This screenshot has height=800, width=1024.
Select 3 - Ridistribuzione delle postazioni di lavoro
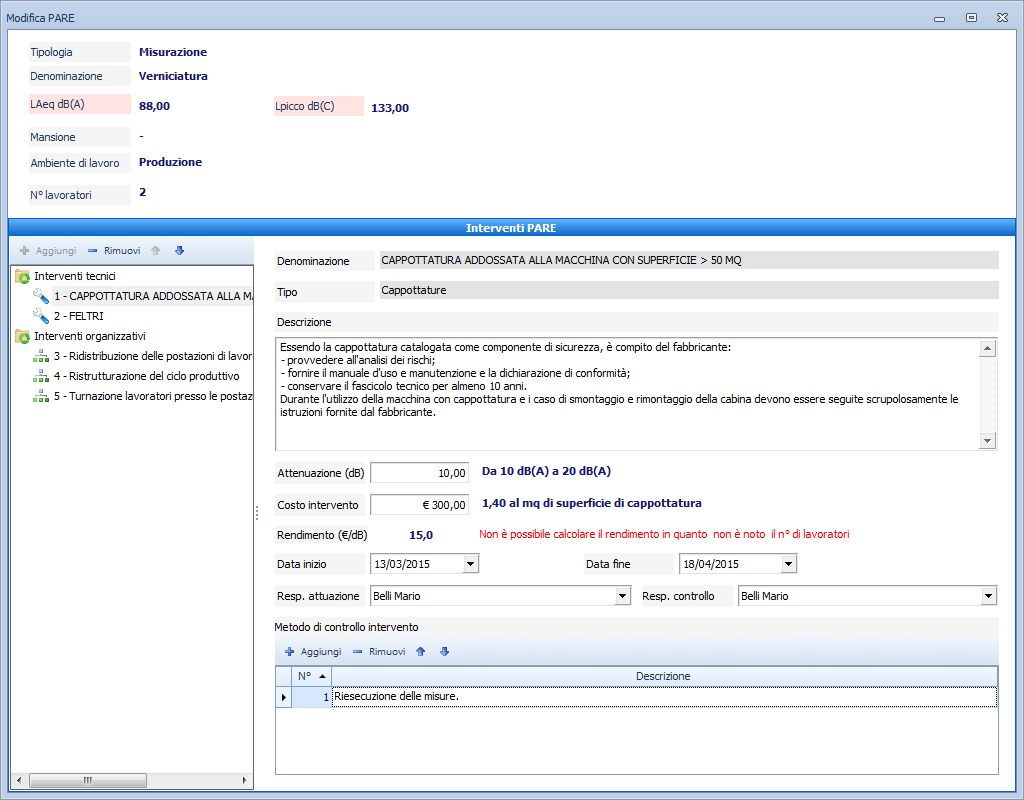tap(153, 357)
